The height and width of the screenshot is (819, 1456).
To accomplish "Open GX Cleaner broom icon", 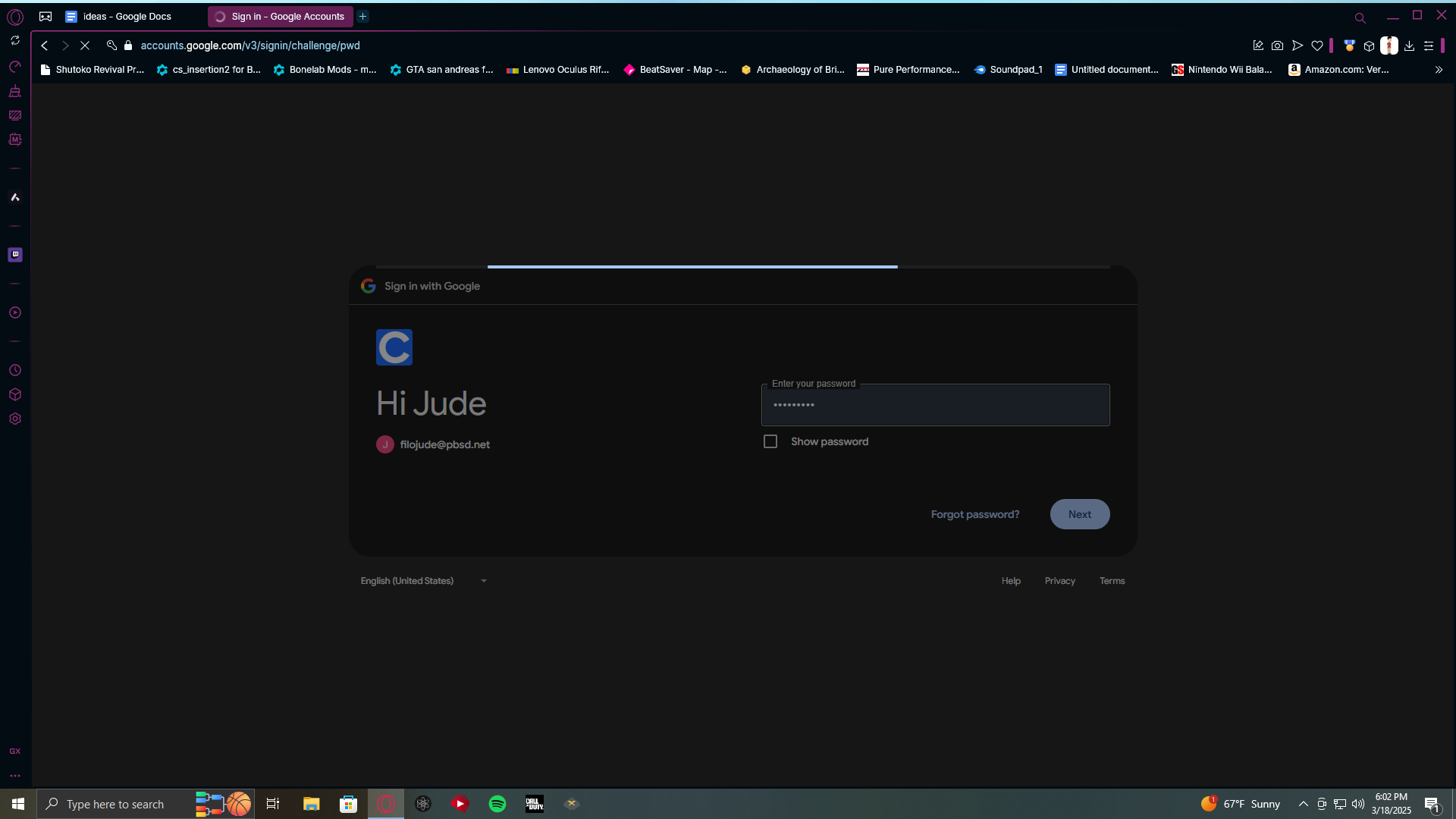I will coord(15,92).
